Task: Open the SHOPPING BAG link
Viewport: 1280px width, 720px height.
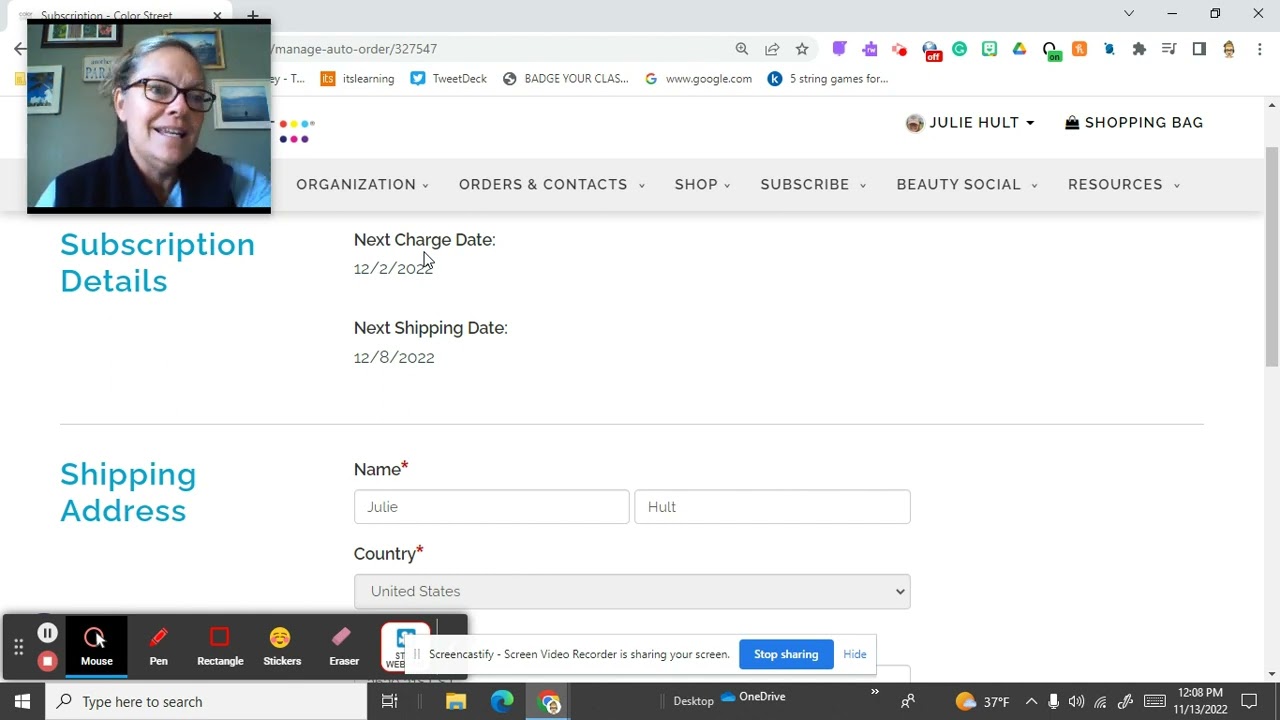Action: tap(1134, 123)
